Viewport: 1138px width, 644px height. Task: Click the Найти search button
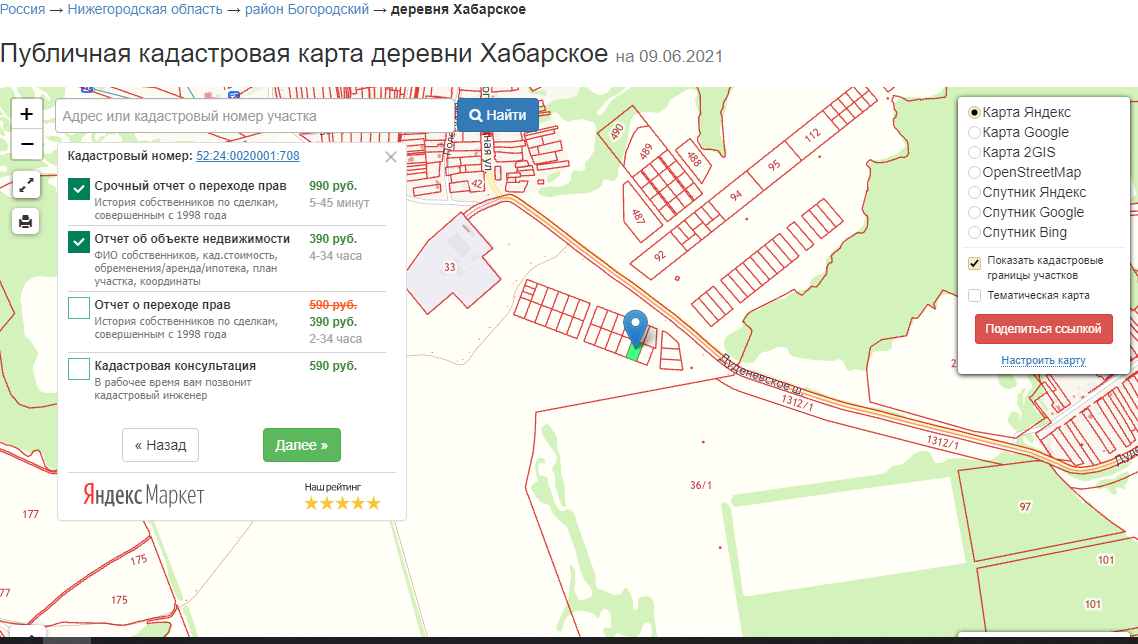click(498, 115)
